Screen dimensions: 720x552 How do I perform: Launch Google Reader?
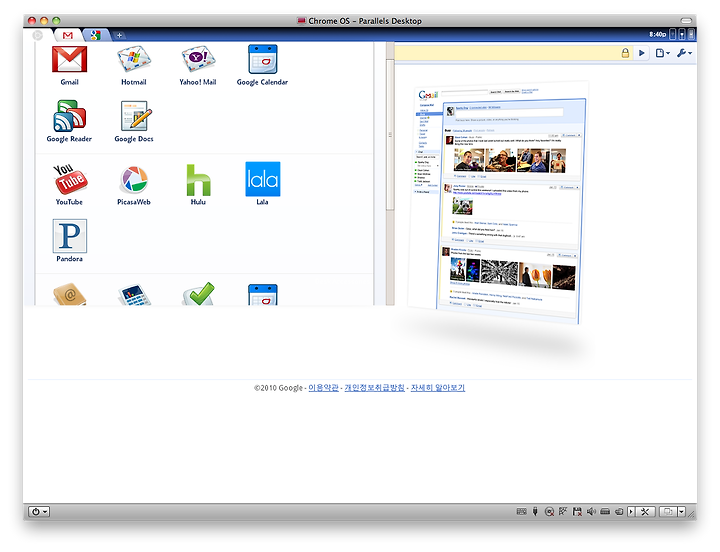(x=69, y=116)
